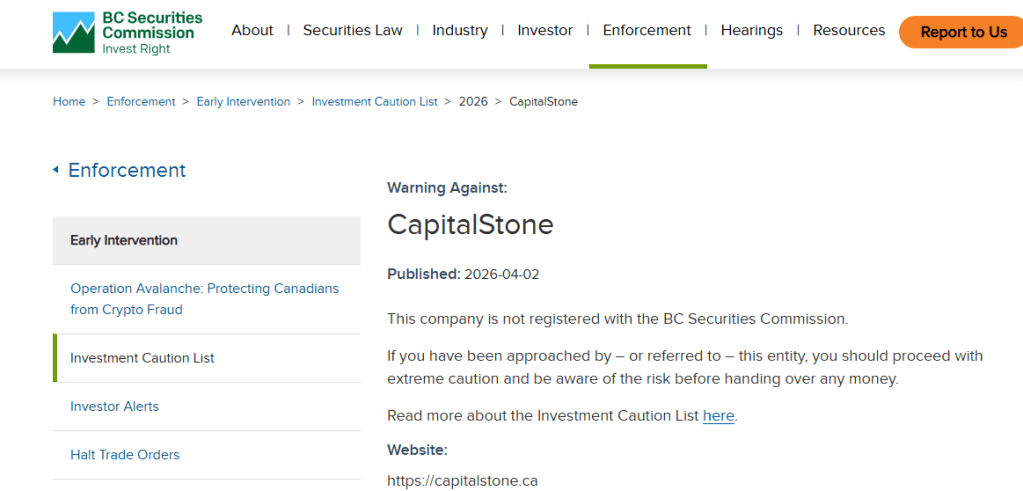Click the "here" link about Caution List
The height and width of the screenshot is (491, 1023).
718,416
